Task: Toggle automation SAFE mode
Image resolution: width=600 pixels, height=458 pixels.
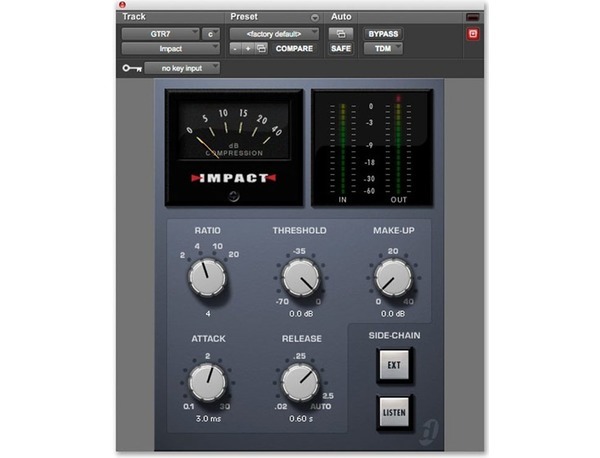Action: pos(341,49)
